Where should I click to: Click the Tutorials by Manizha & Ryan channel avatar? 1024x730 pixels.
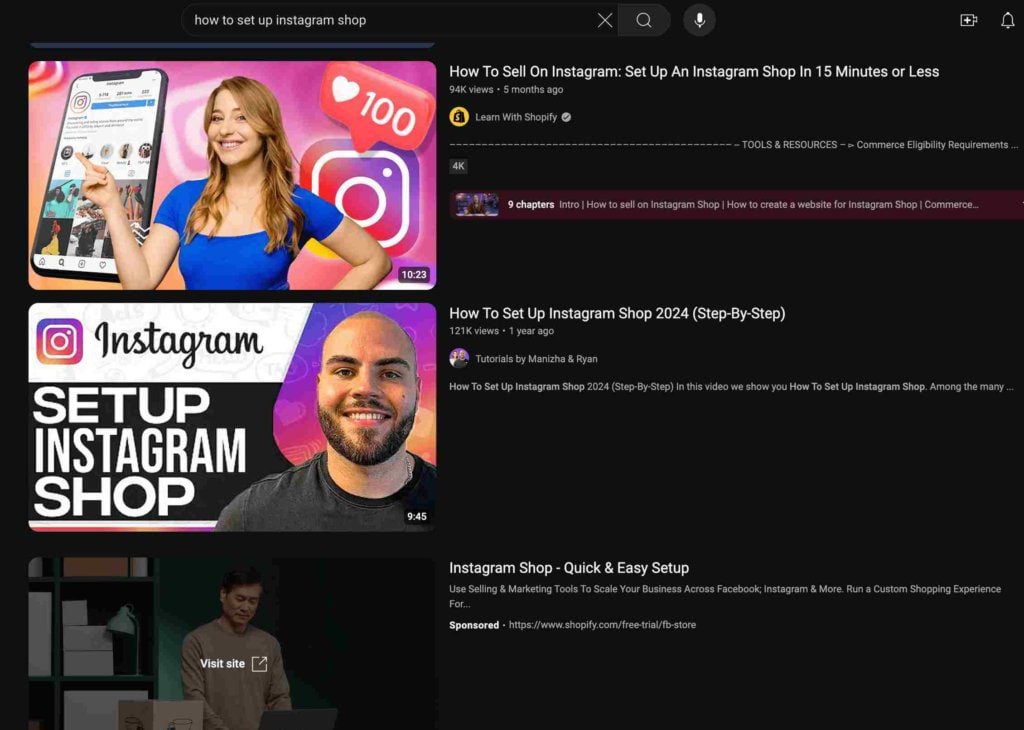459,358
